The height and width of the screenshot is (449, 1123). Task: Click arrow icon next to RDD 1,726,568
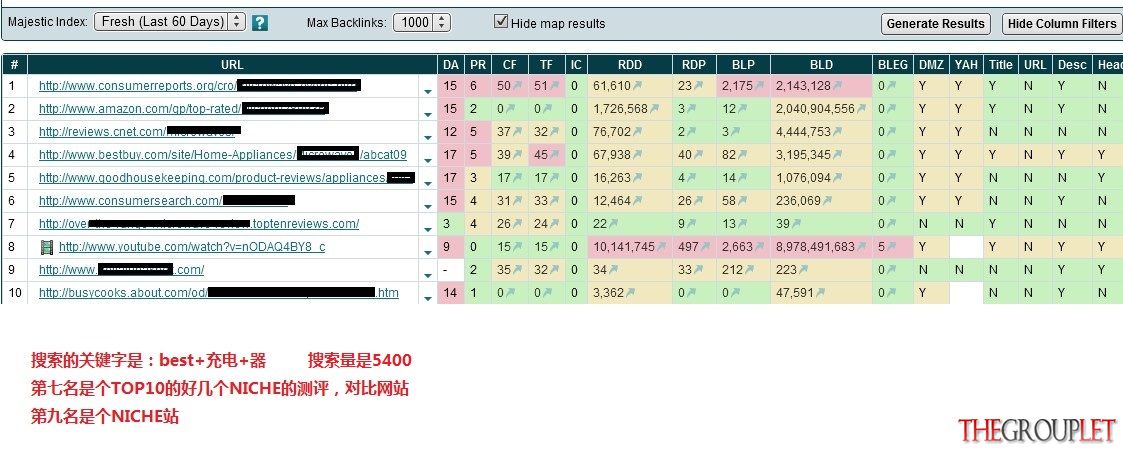tap(654, 109)
